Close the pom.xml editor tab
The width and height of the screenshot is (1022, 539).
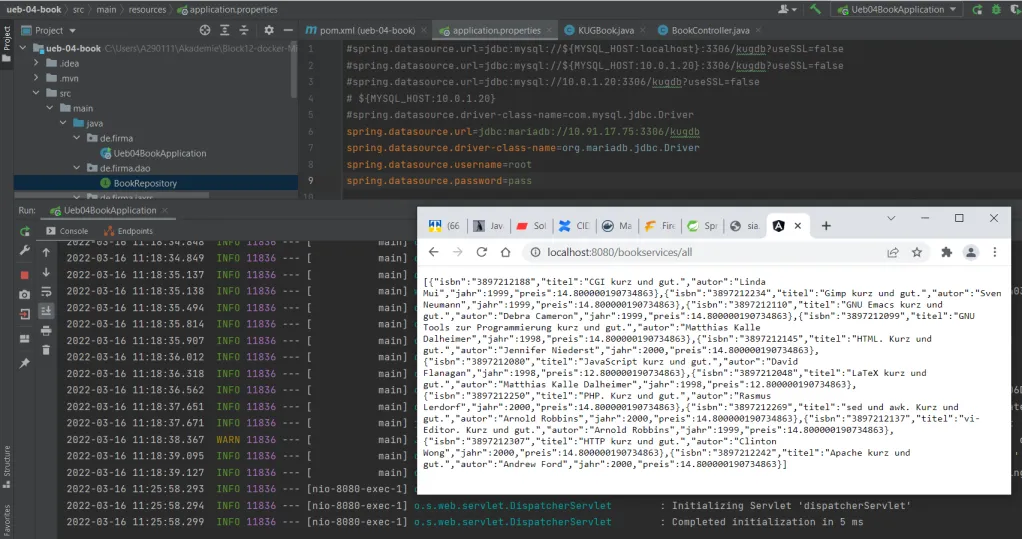[424, 31]
